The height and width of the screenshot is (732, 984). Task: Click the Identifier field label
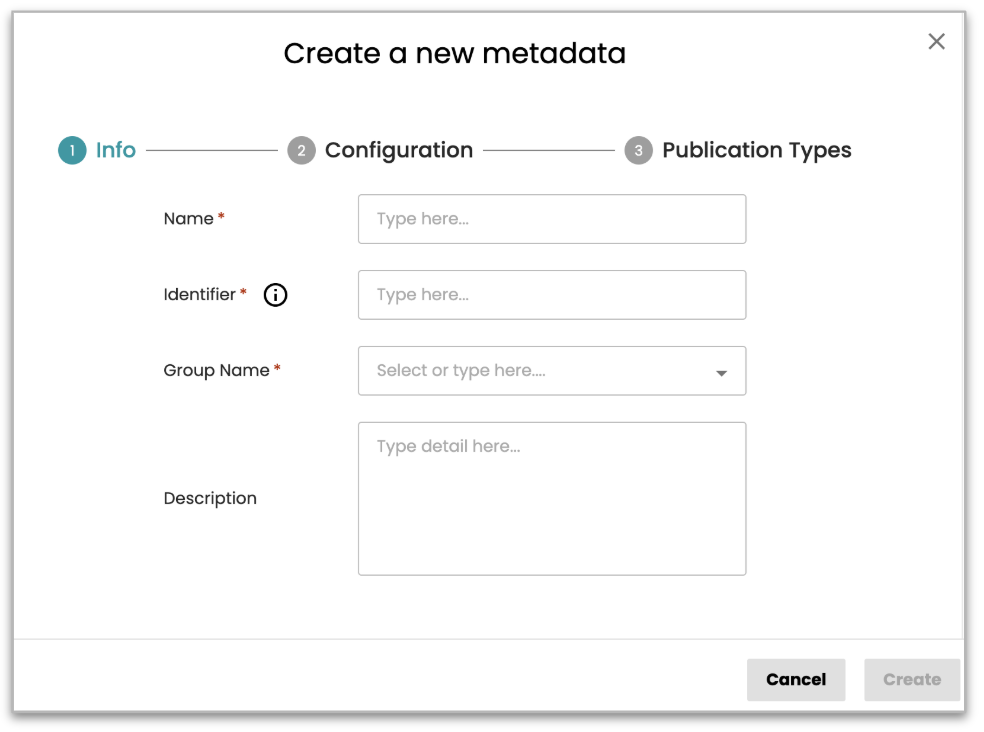pyautogui.click(x=200, y=295)
